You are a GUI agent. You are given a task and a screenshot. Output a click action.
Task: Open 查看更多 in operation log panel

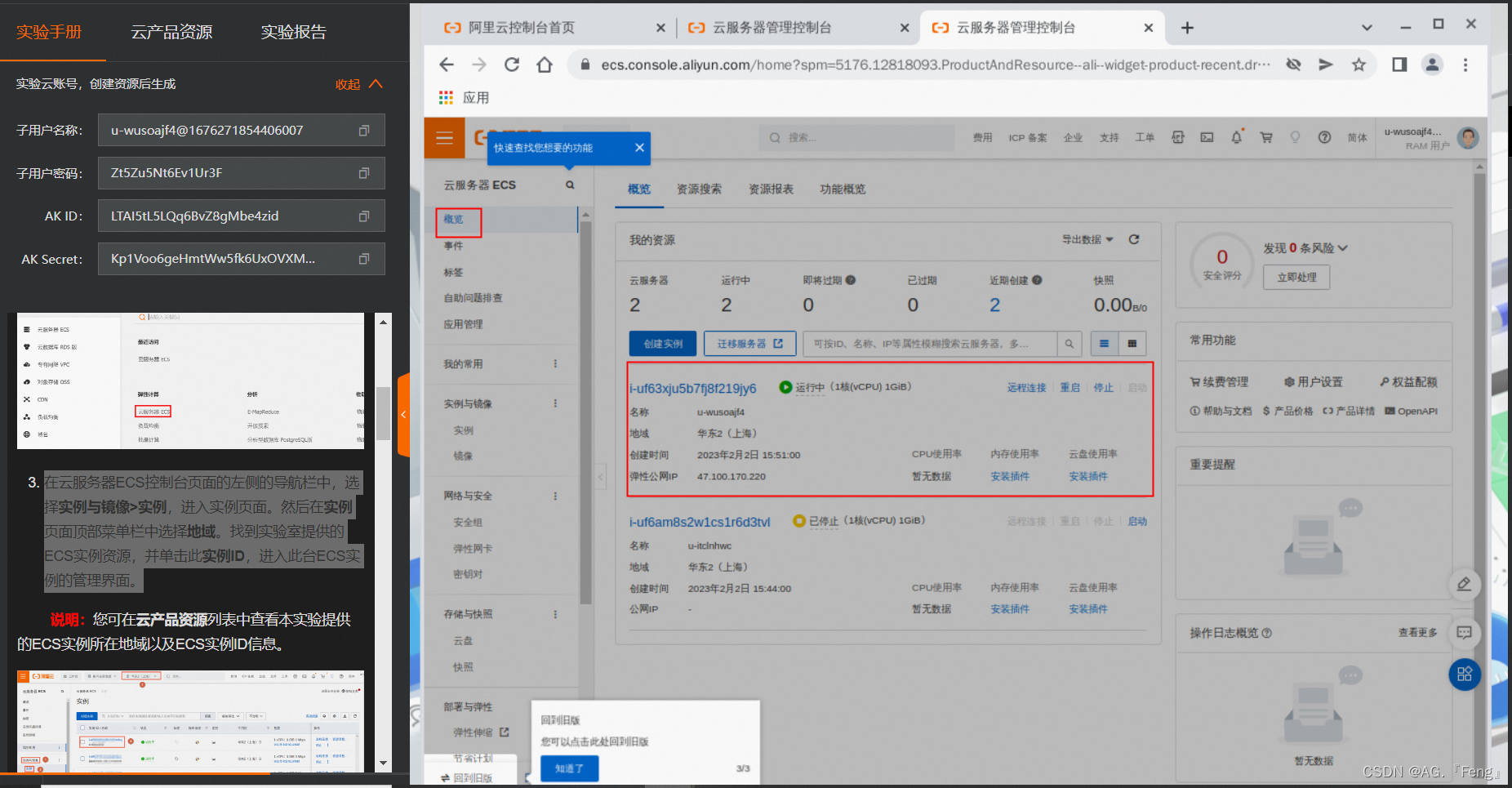click(1417, 632)
